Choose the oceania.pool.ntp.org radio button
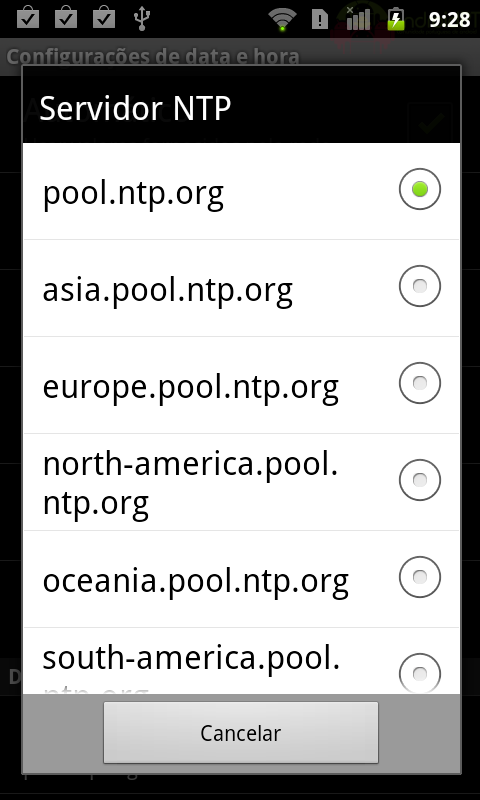Screen dimensions: 480x800 [x=419, y=577]
